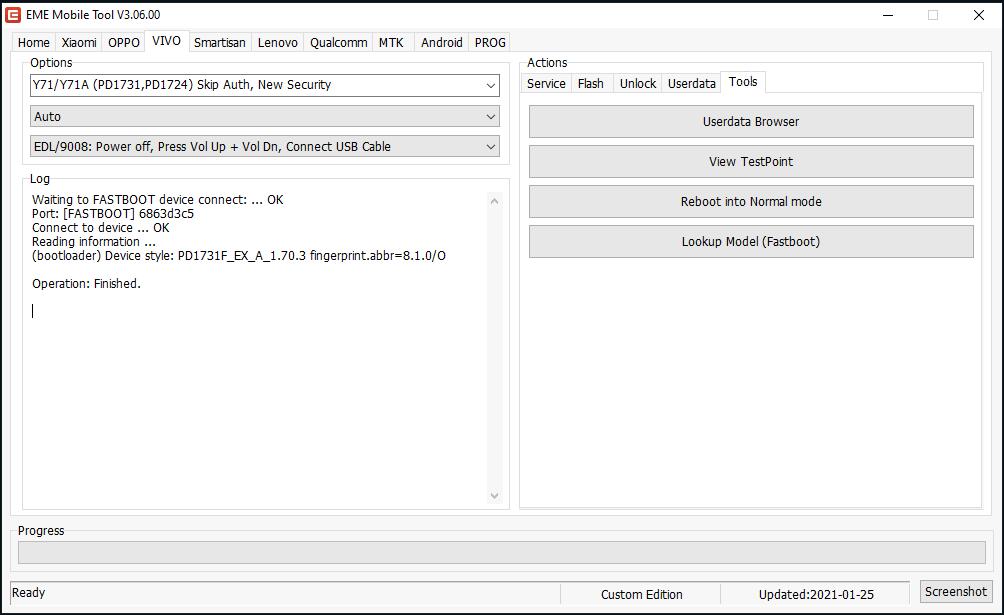Image resolution: width=1004 pixels, height=615 pixels.
Task: Click the View TestPoint button
Action: [751, 161]
